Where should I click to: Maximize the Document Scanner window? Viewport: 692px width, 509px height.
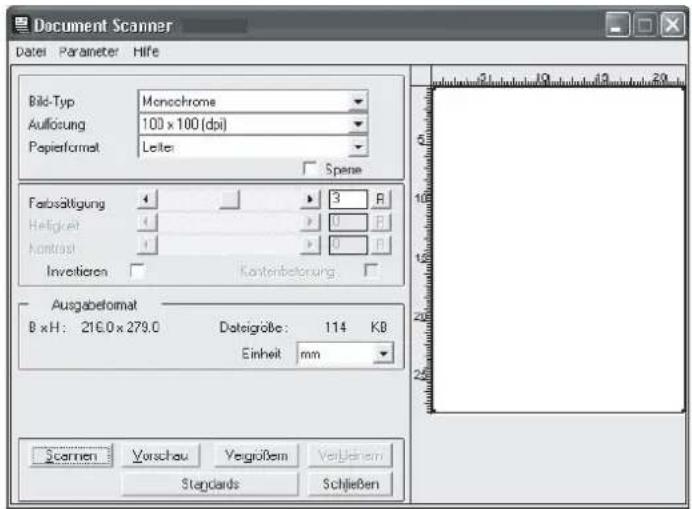tap(645, 25)
